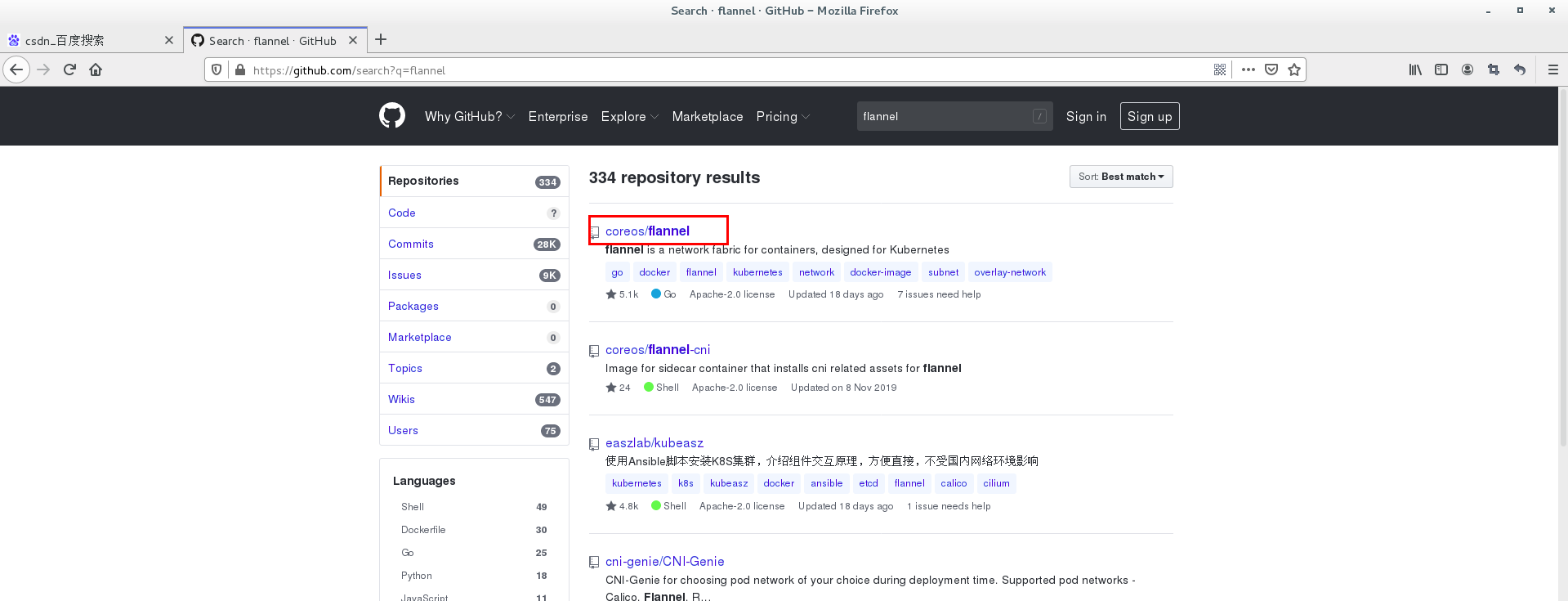Open the Enterprise nav link

[x=558, y=116]
